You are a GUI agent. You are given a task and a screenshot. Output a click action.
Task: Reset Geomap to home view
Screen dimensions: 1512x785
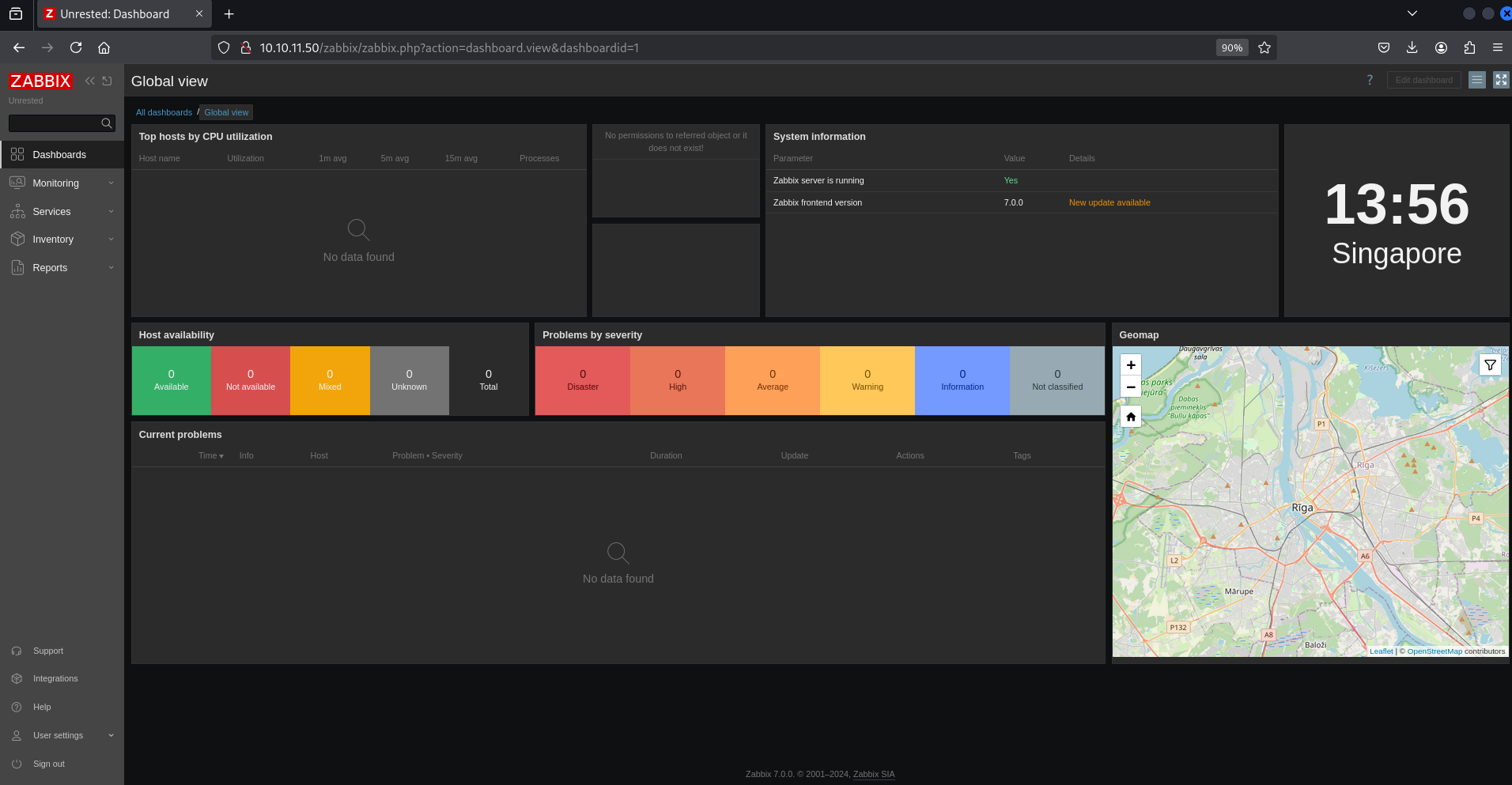pyautogui.click(x=1131, y=417)
